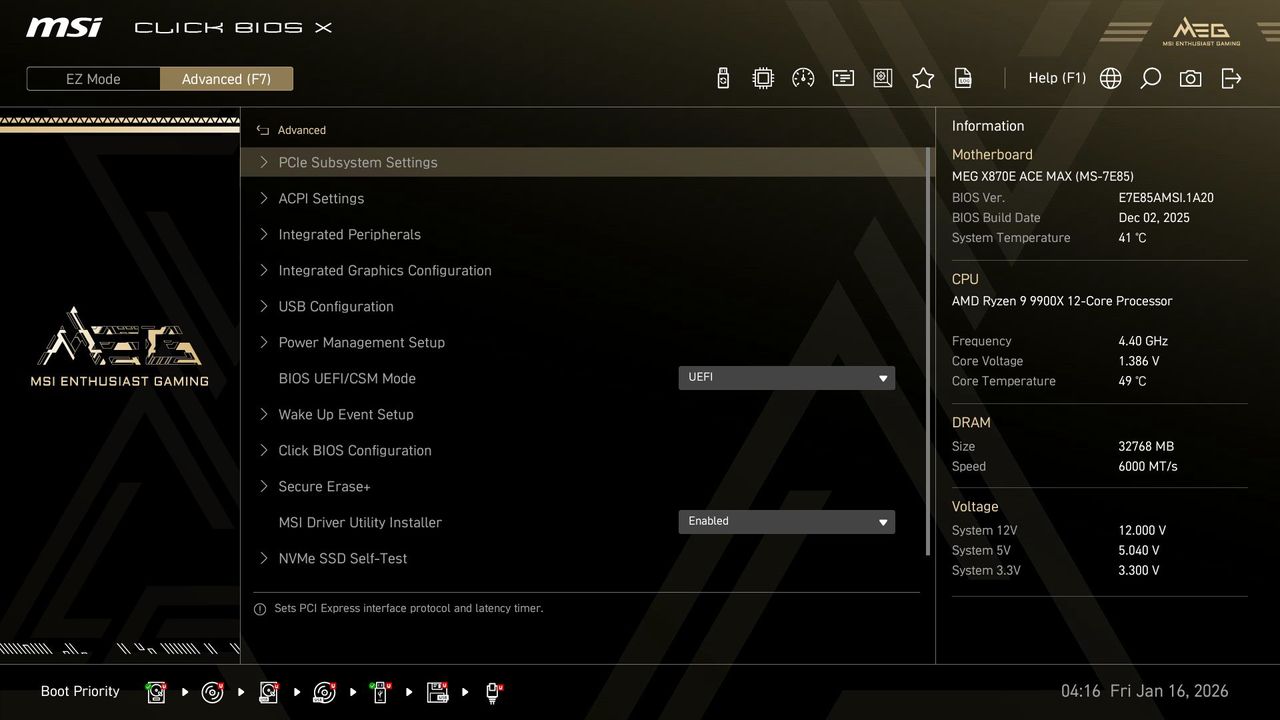Click the 04:16 Fri Jan 16, 2026 clock
Screen dimensions: 1280x720
click(1144, 691)
